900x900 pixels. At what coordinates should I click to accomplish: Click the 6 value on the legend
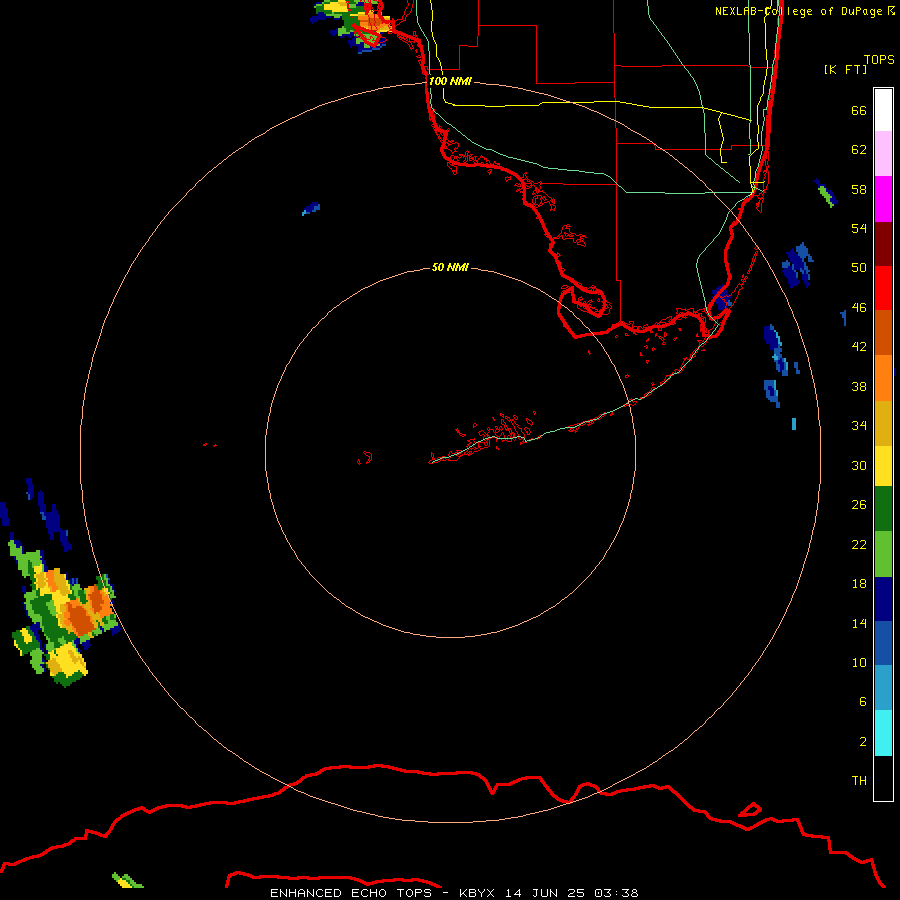tap(862, 701)
